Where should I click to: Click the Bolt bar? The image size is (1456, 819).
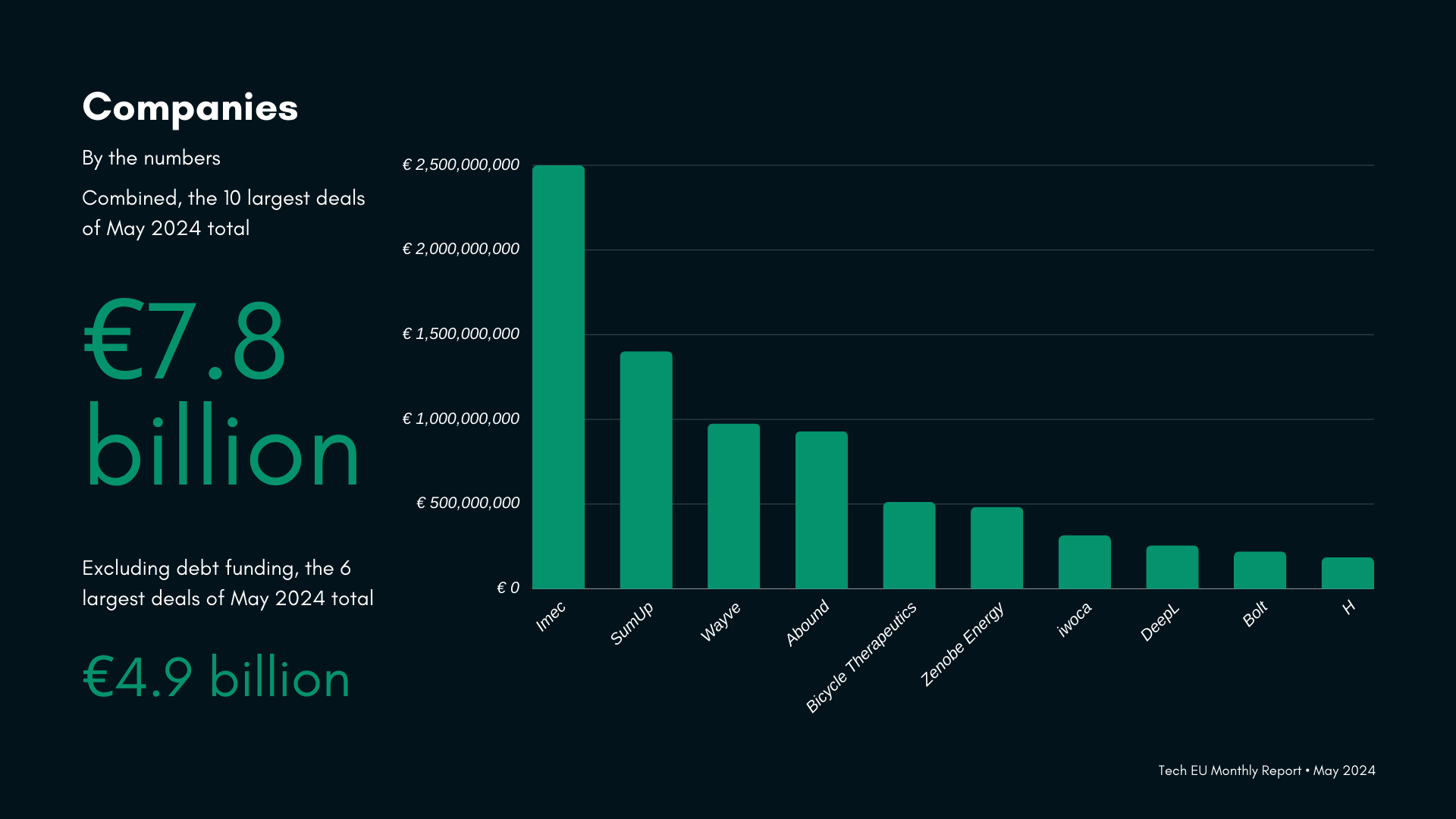(1260, 570)
